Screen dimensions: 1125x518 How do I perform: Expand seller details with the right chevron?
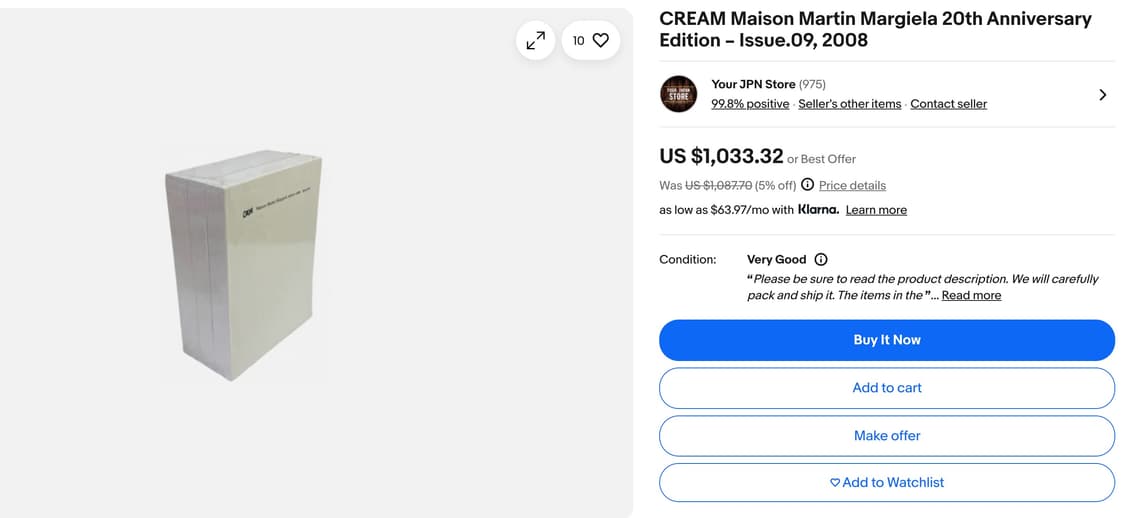1102,95
